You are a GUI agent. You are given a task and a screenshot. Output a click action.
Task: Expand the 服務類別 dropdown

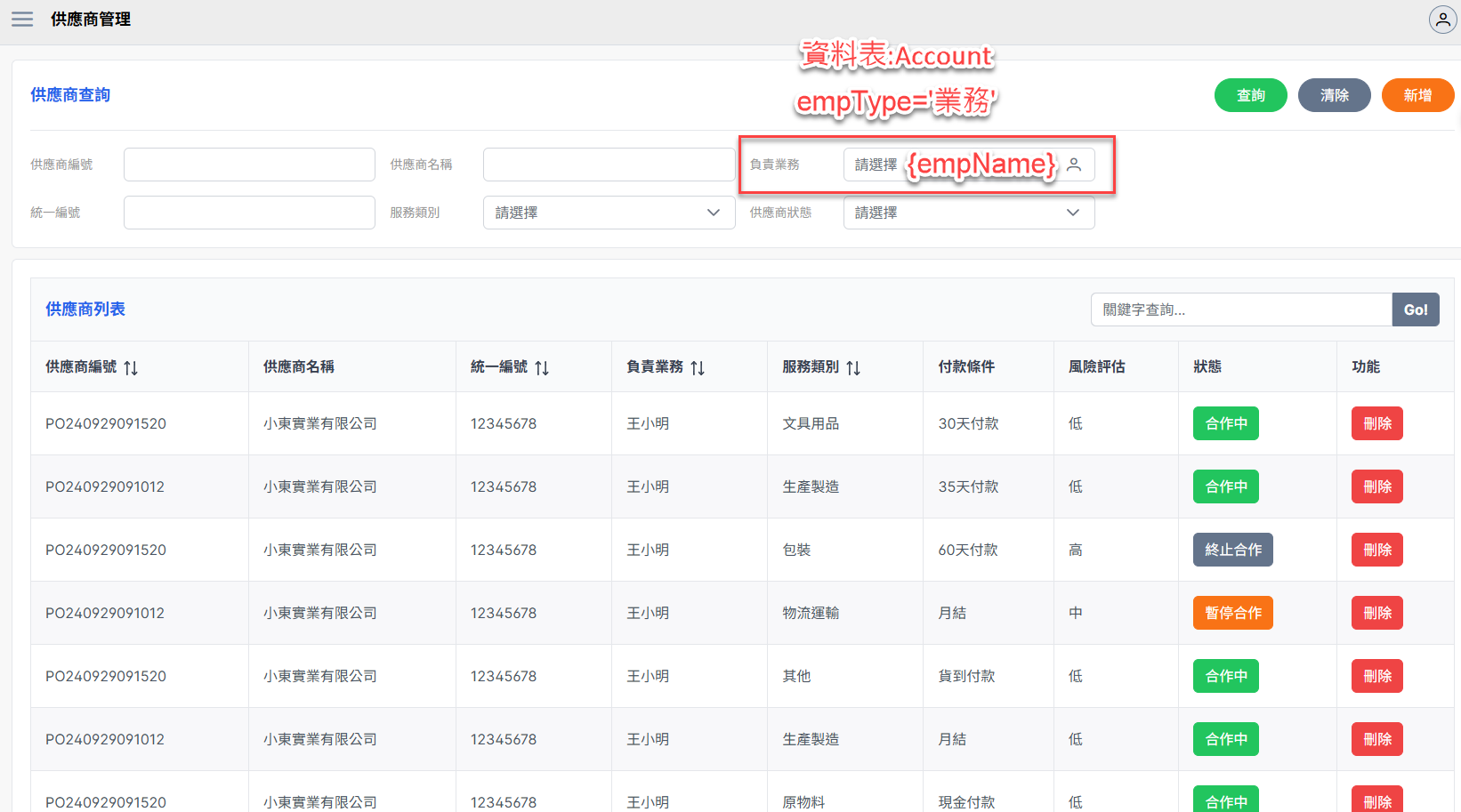pos(609,213)
